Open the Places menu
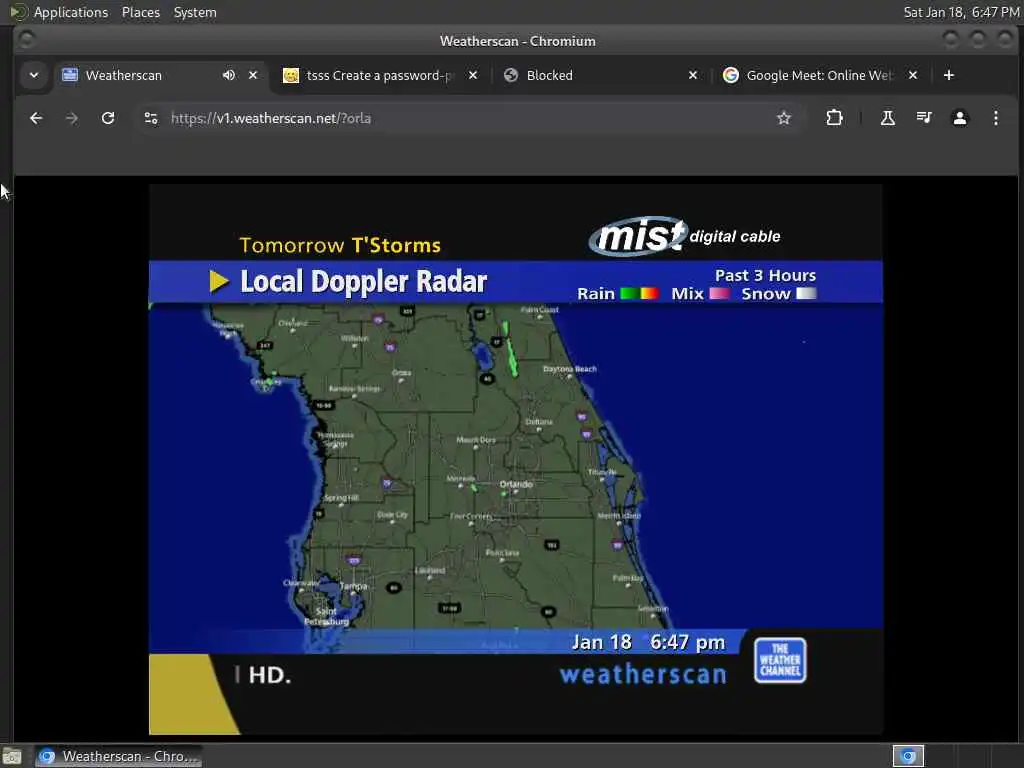Viewport: 1024px width, 768px height. pyautogui.click(x=140, y=12)
